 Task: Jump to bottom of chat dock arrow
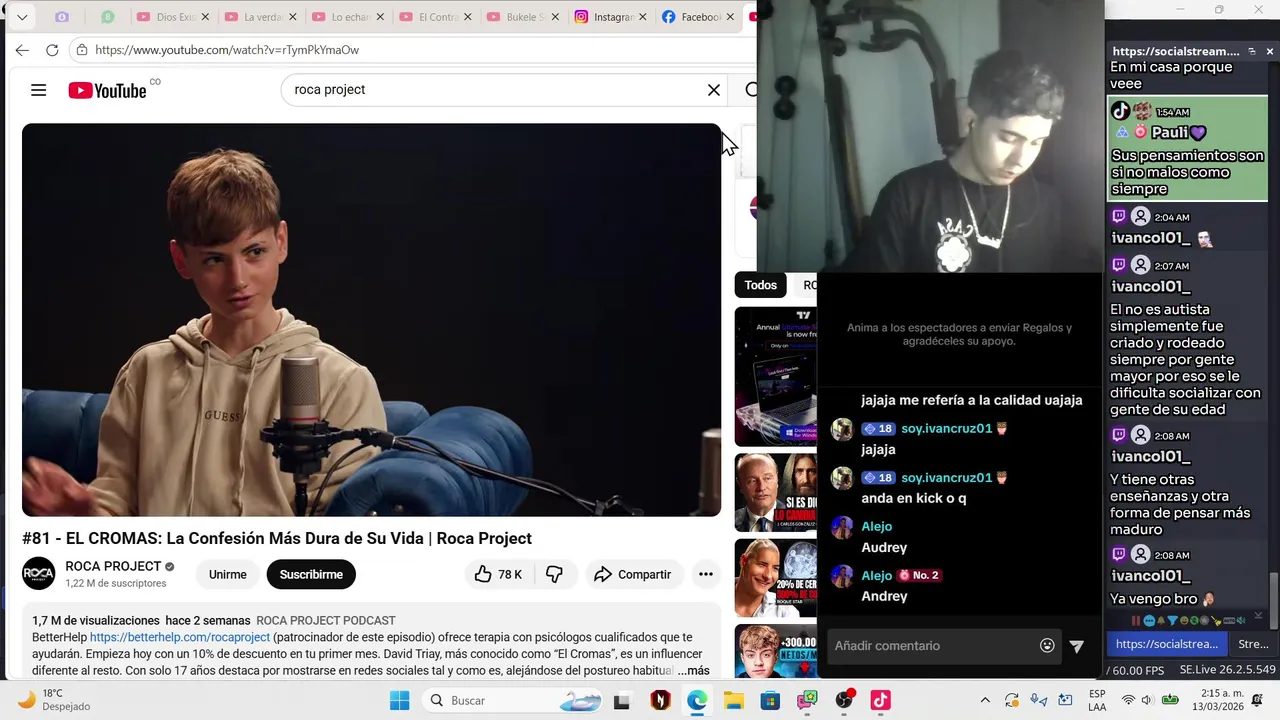coord(1258,615)
